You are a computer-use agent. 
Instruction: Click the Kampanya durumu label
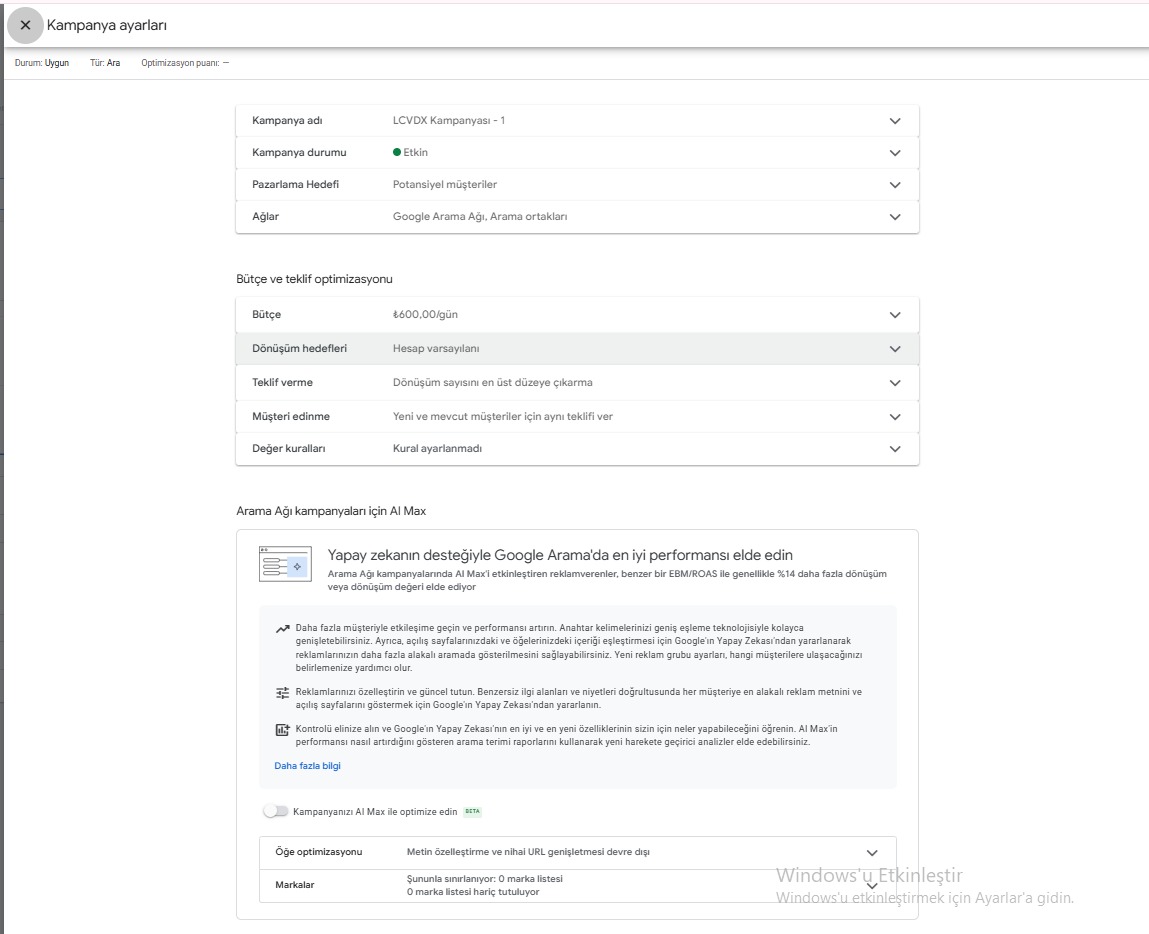[x=299, y=152]
